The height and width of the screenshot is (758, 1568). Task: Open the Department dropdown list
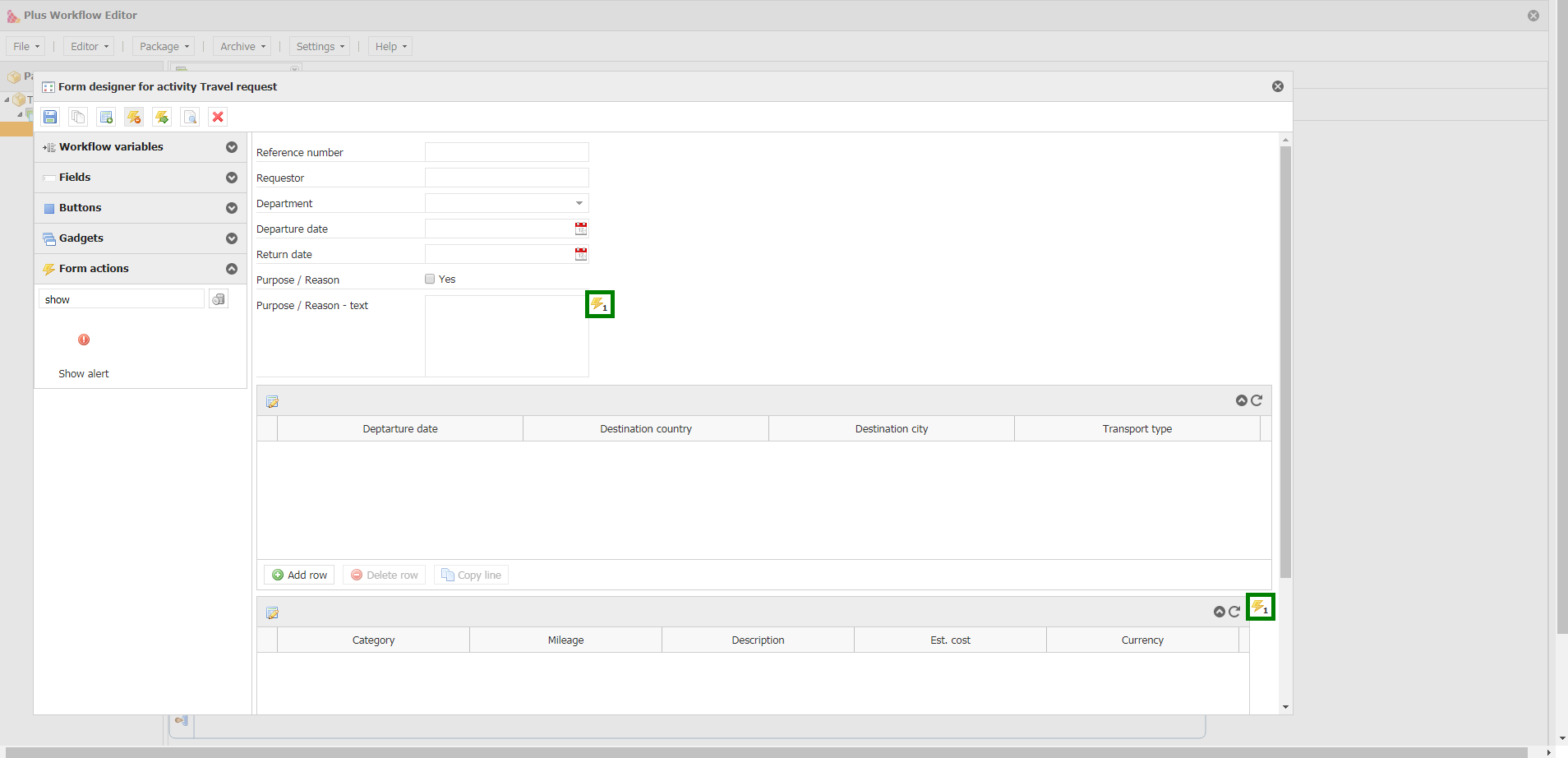(x=579, y=203)
